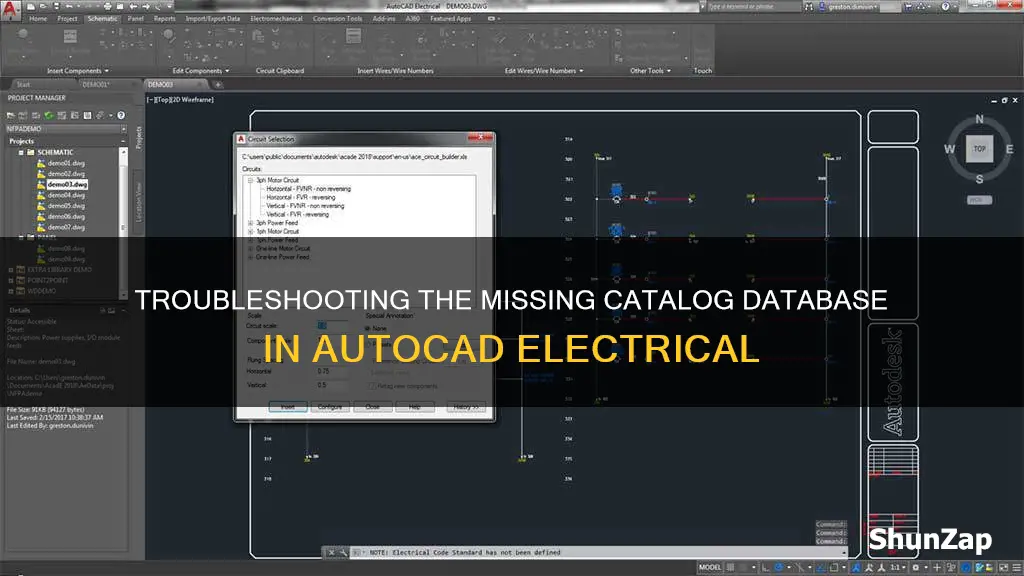Click E on the ViewCube compass
Screen dimensions: 1024x576
pos(1010,149)
